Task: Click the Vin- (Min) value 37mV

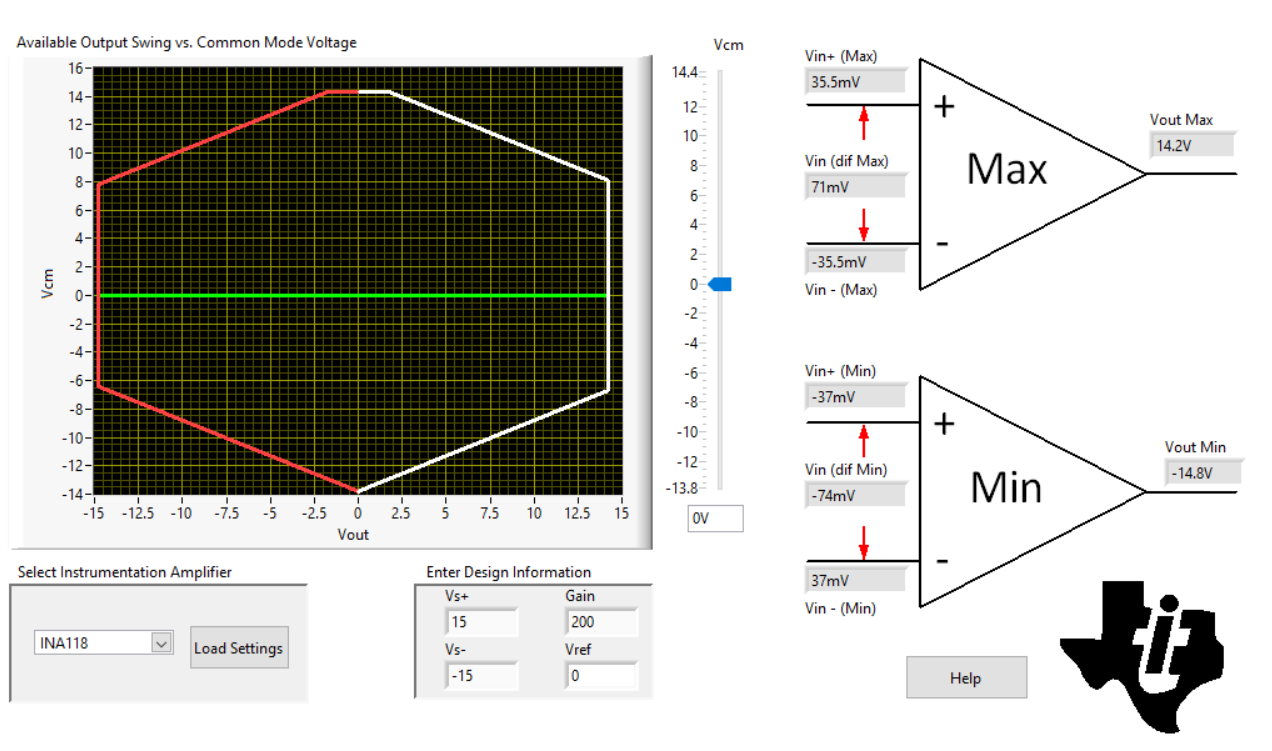Action: (855, 579)
